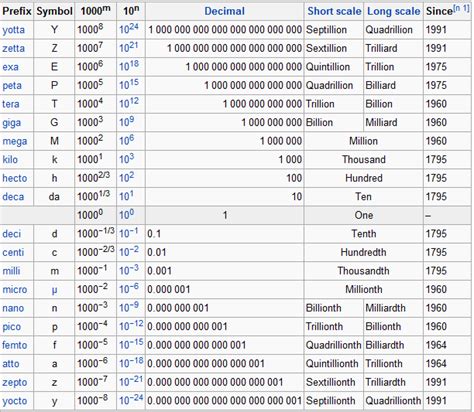Select the 1975 year in exa row
This screenshot has height=412, width=474.
point(436,67)
